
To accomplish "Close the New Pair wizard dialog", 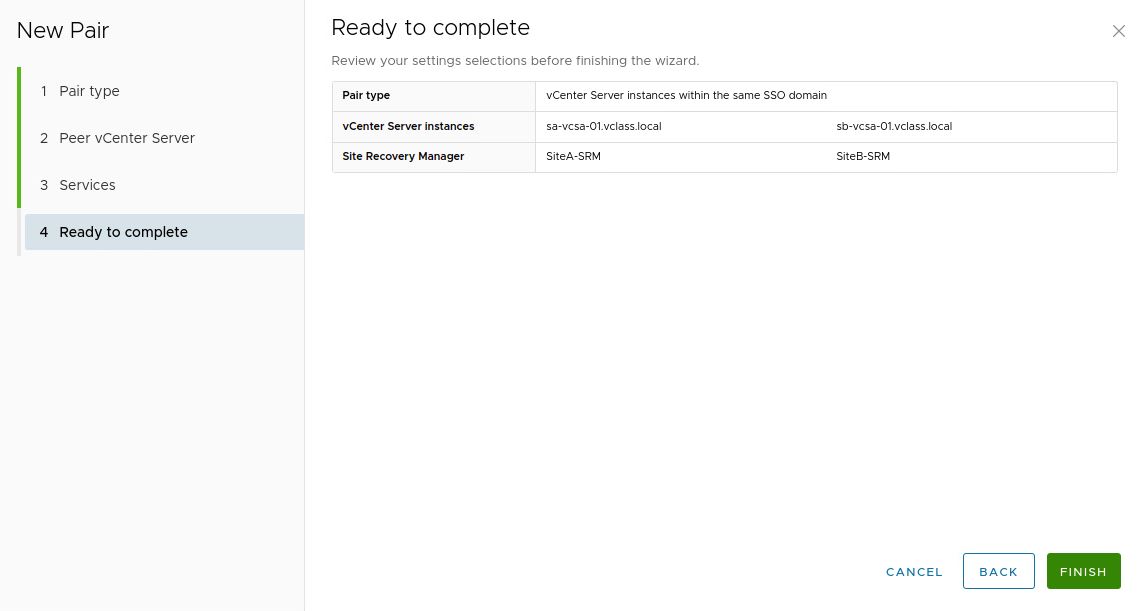I will pos(1118,31).
